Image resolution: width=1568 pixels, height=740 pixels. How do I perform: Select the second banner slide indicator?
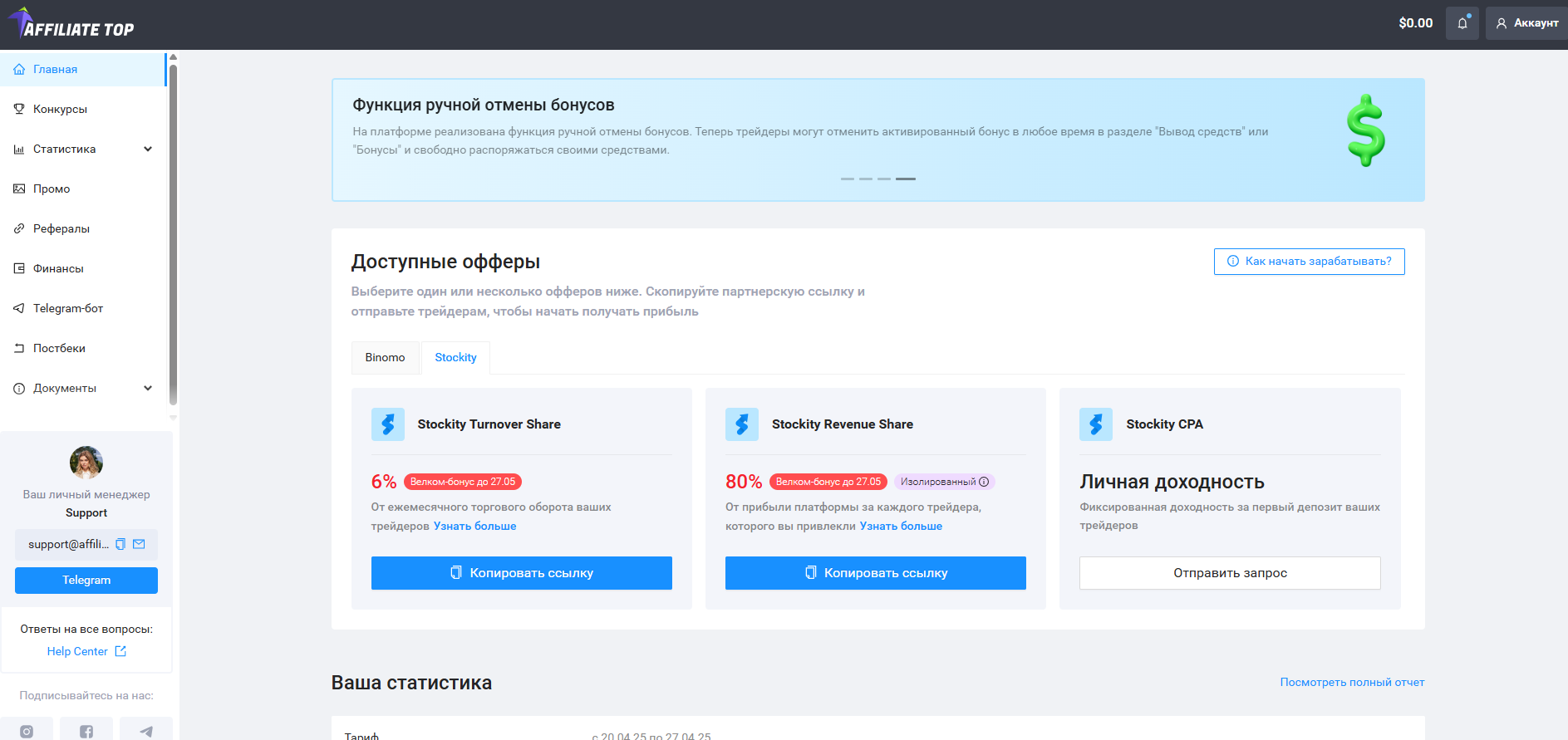(x=865, y=179)
